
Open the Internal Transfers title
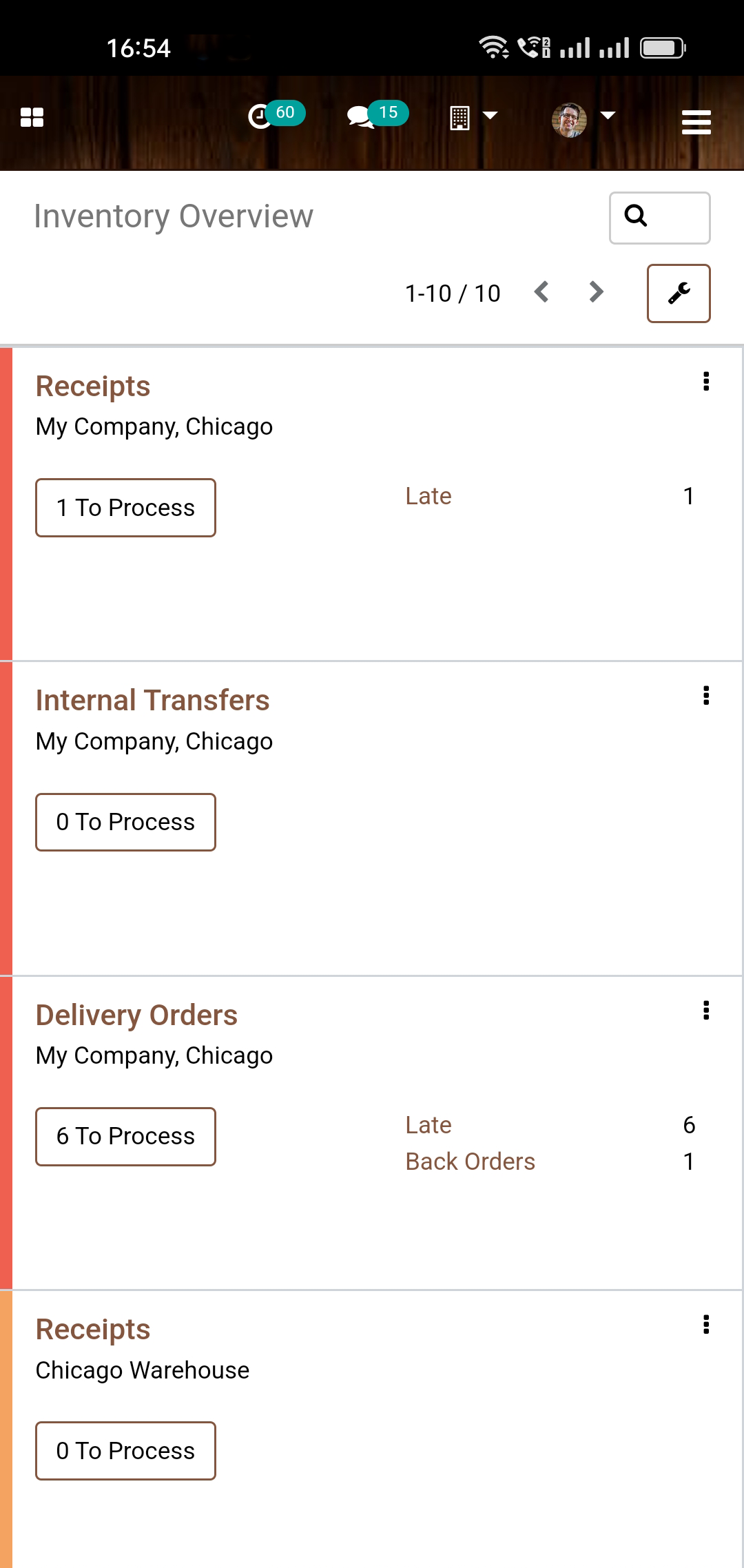coord(152,701)
